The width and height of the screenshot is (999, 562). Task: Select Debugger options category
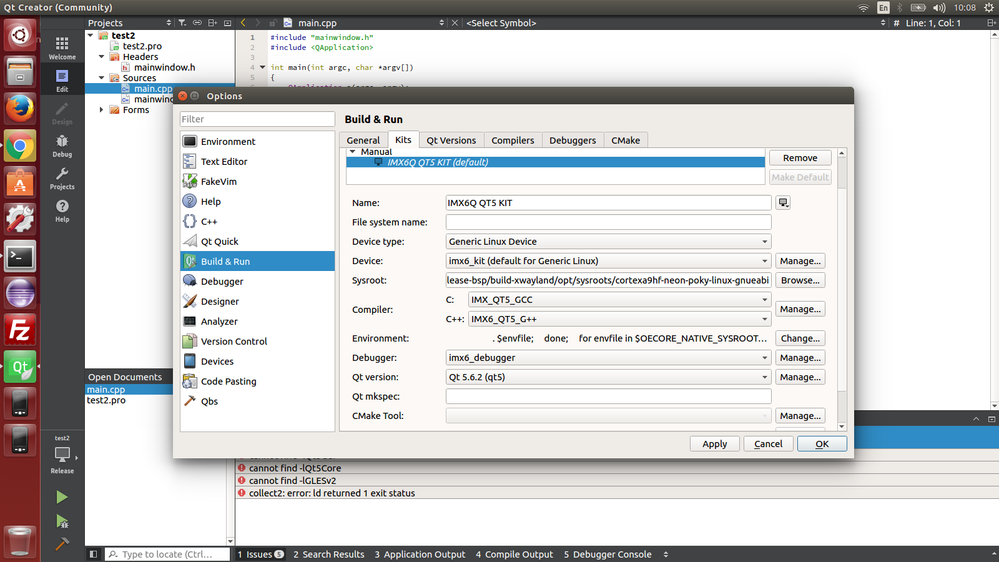coord(257,281)
